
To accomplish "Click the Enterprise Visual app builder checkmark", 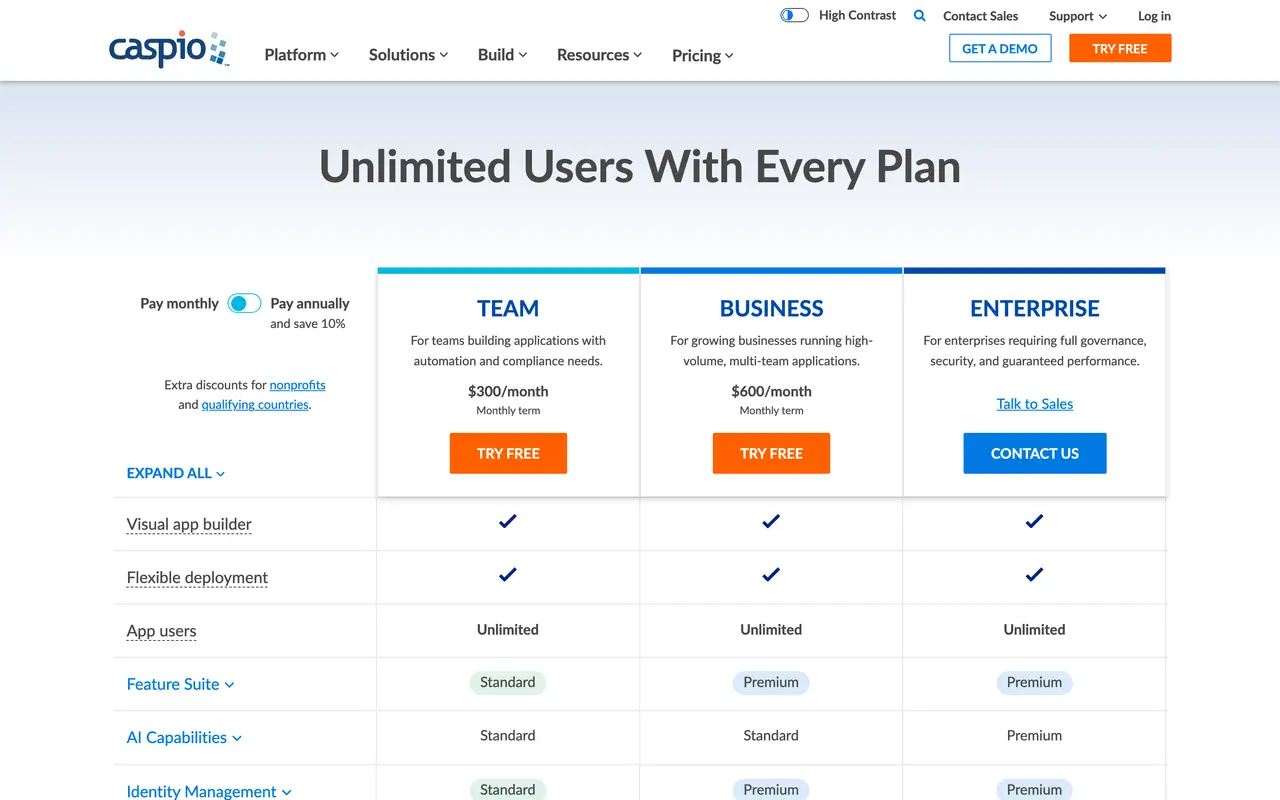I will click(1035, 521).
